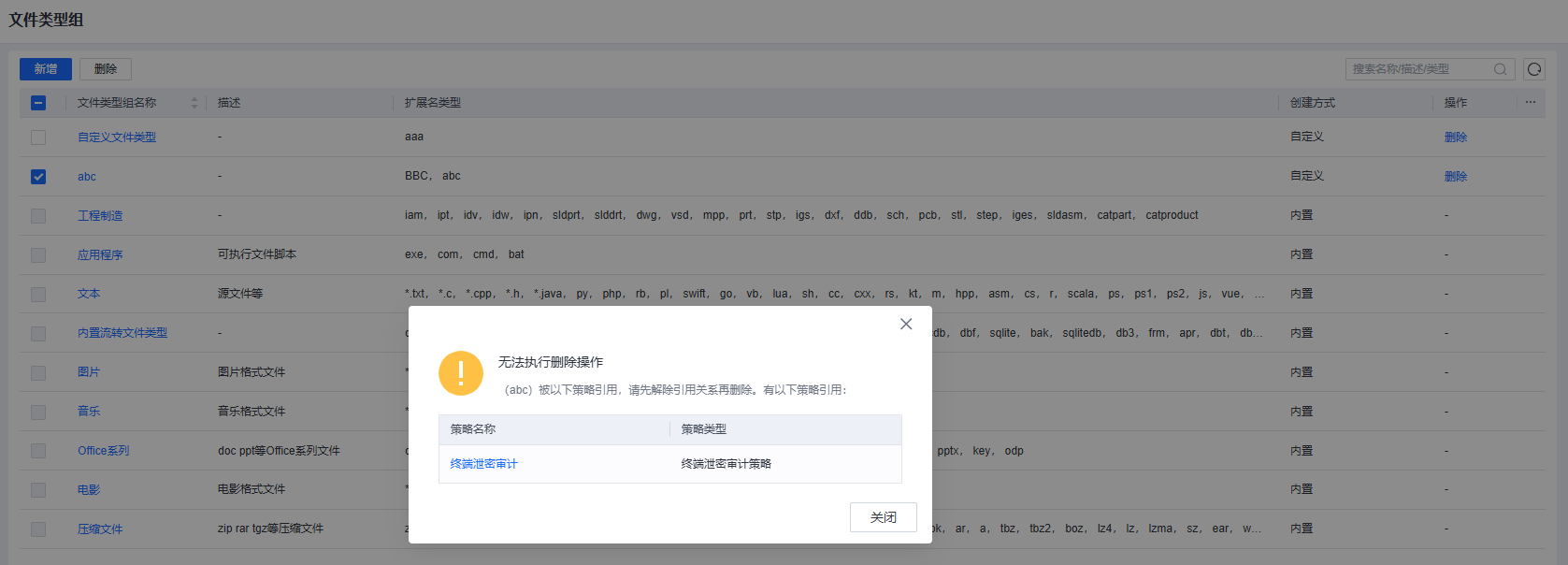Open the 压缩文件 file type group

coord(100,529)
